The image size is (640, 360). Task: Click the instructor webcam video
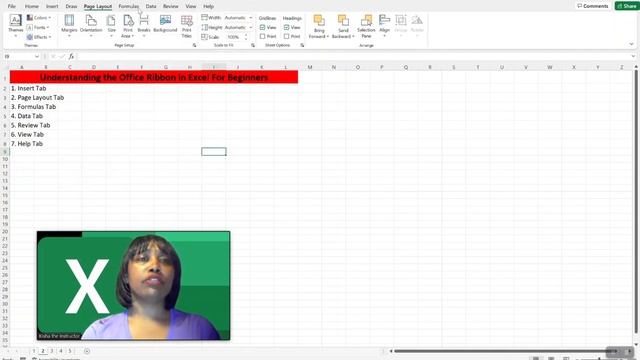pyautogui.click(x=133, y=286)
